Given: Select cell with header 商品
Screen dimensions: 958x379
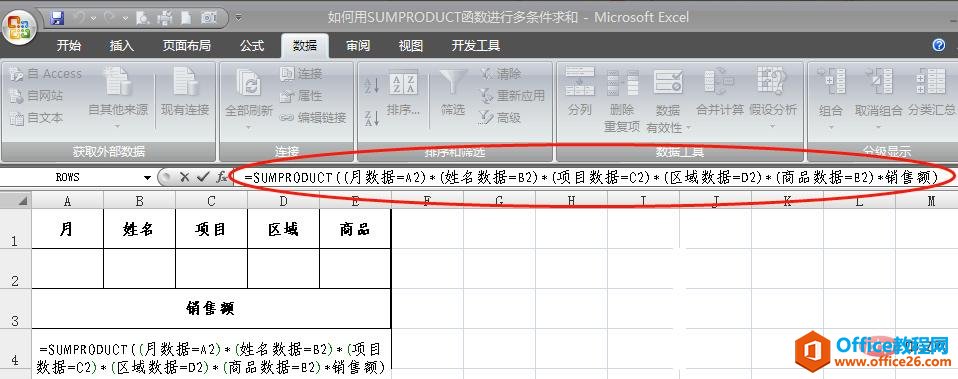Looking at the screenshot, I should [x=355, y=229].
